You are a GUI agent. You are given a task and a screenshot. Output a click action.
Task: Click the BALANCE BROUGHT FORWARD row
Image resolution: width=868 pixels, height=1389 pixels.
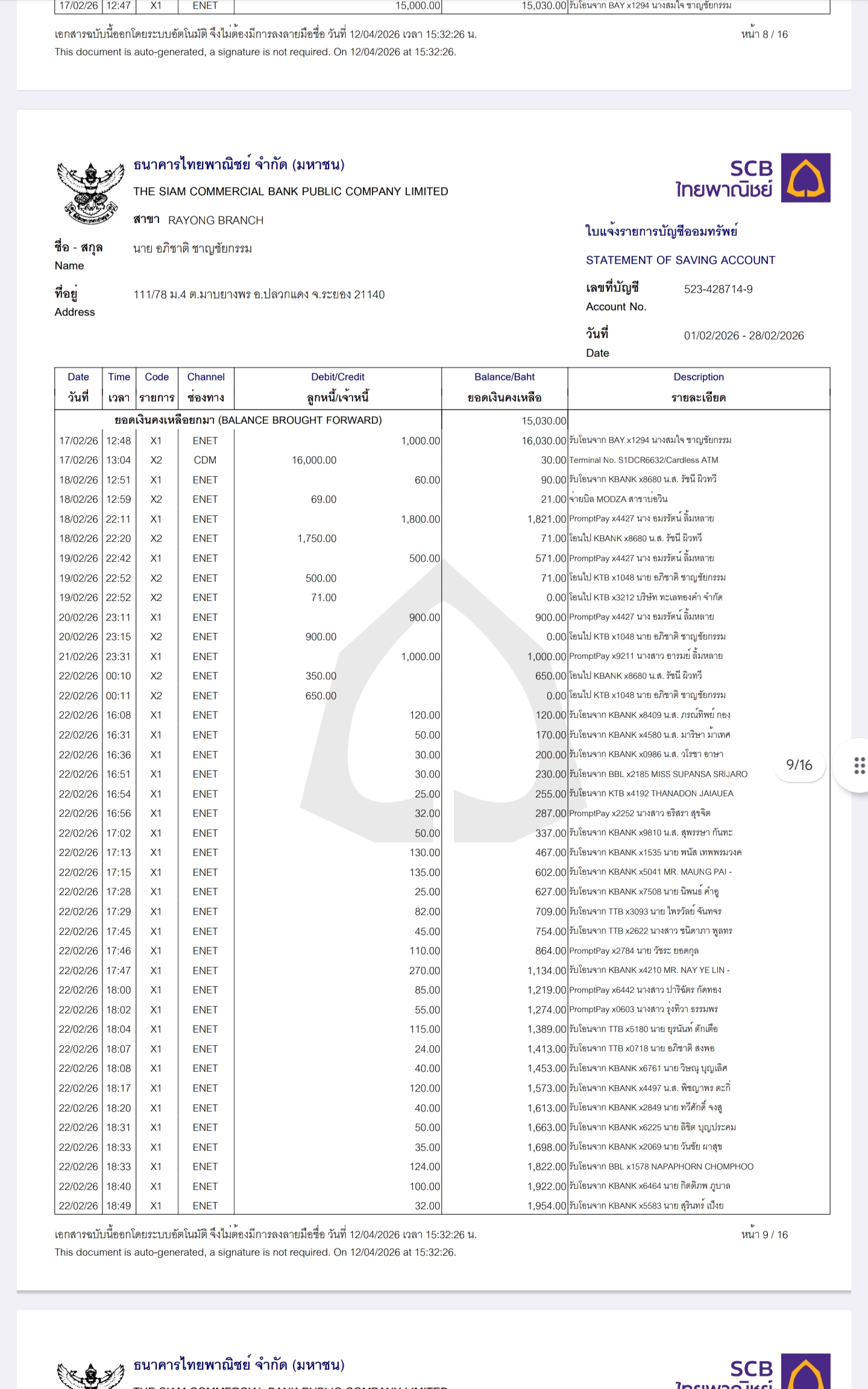click(x=248, y=420)
